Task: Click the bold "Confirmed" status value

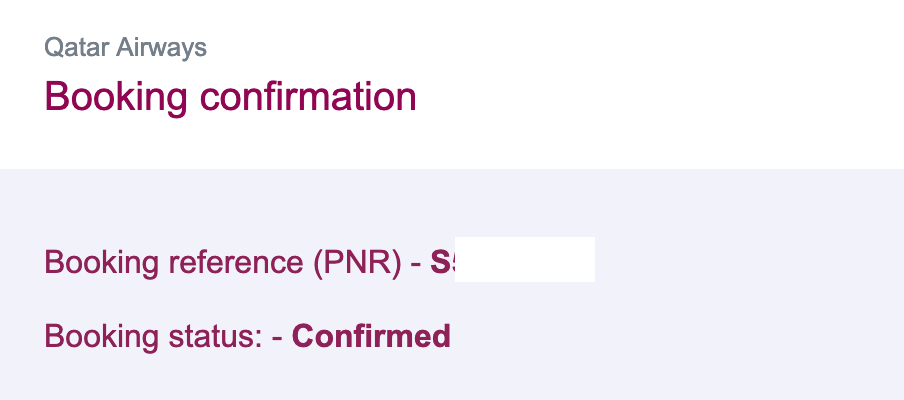Action: coord(371,336)
